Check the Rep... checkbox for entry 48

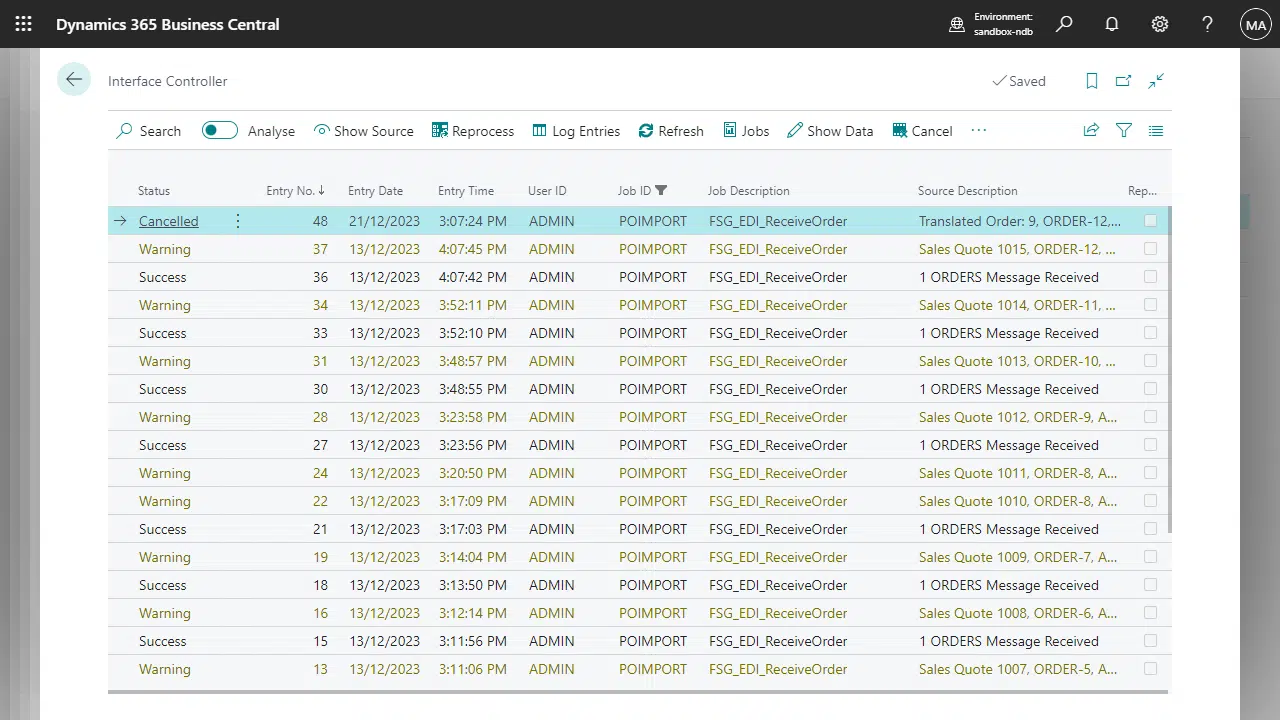pyautogui.click(x=1150, y=221)
